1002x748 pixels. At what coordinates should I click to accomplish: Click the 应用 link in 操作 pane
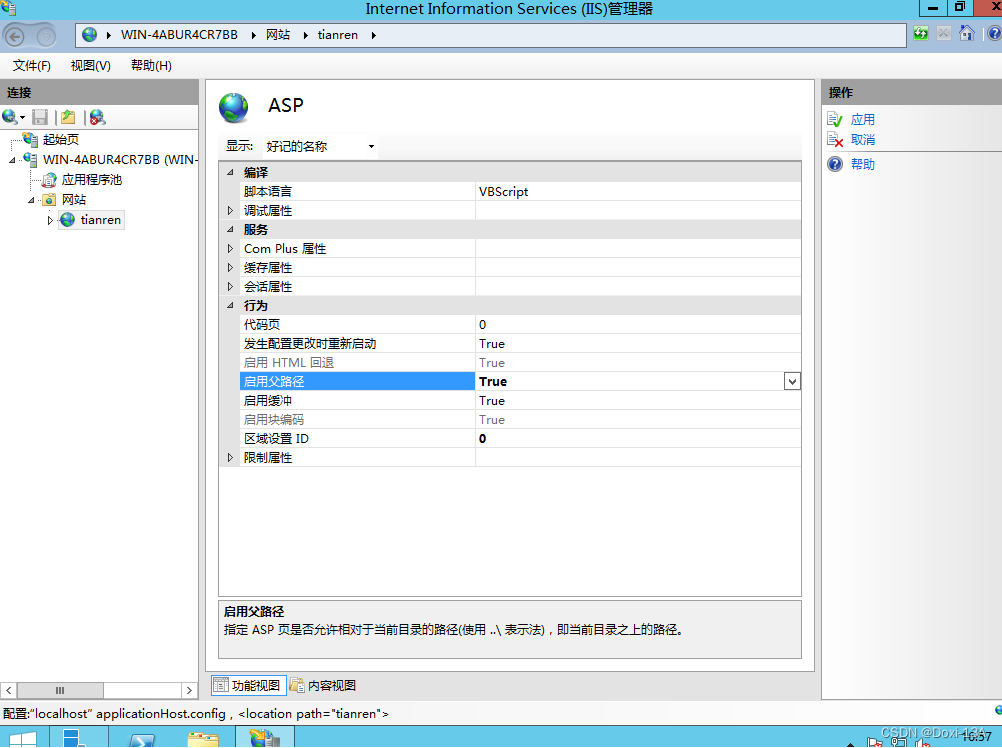(x=863, y=119)
